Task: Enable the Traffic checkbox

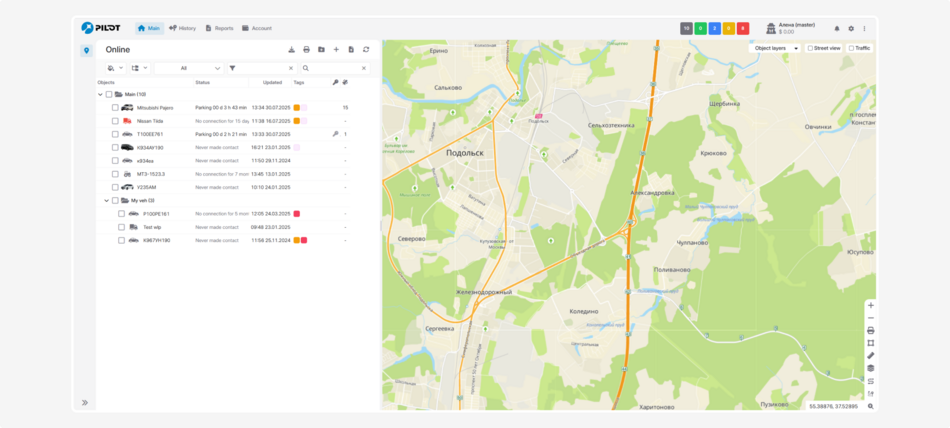Action: pos(851,48)
